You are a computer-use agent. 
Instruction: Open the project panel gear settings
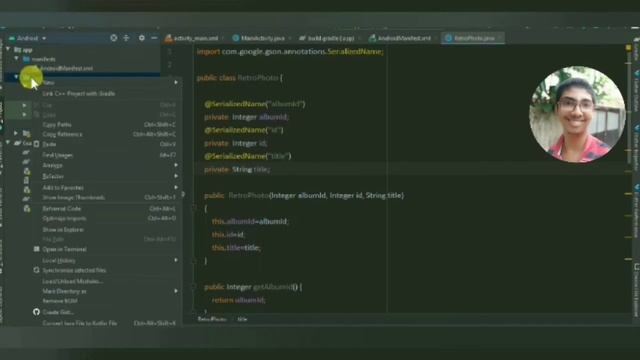click(x=142, y=38)
